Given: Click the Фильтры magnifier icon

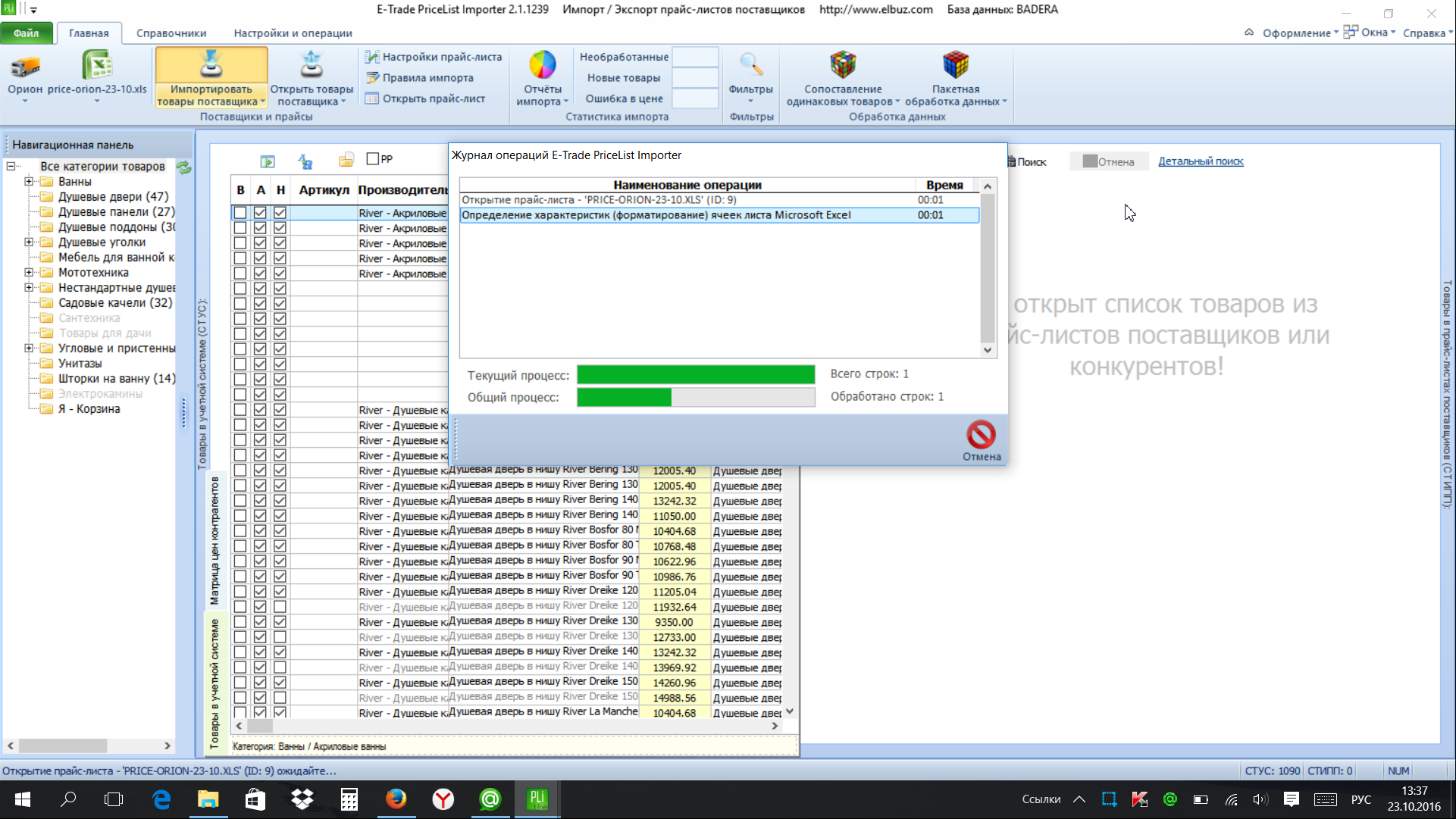Looking at the screenshot, I should [x=750, y=65].
